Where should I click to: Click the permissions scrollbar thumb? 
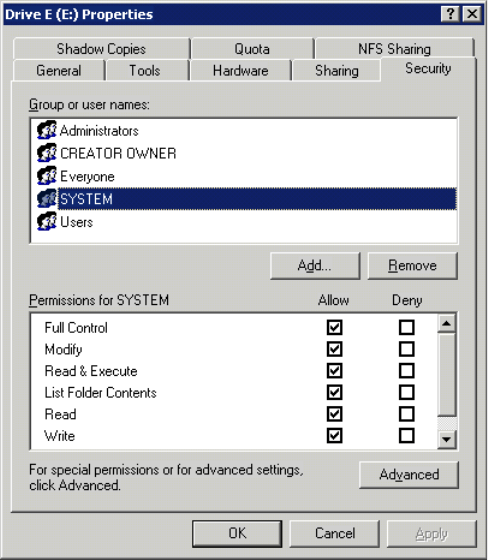point(447,374)
